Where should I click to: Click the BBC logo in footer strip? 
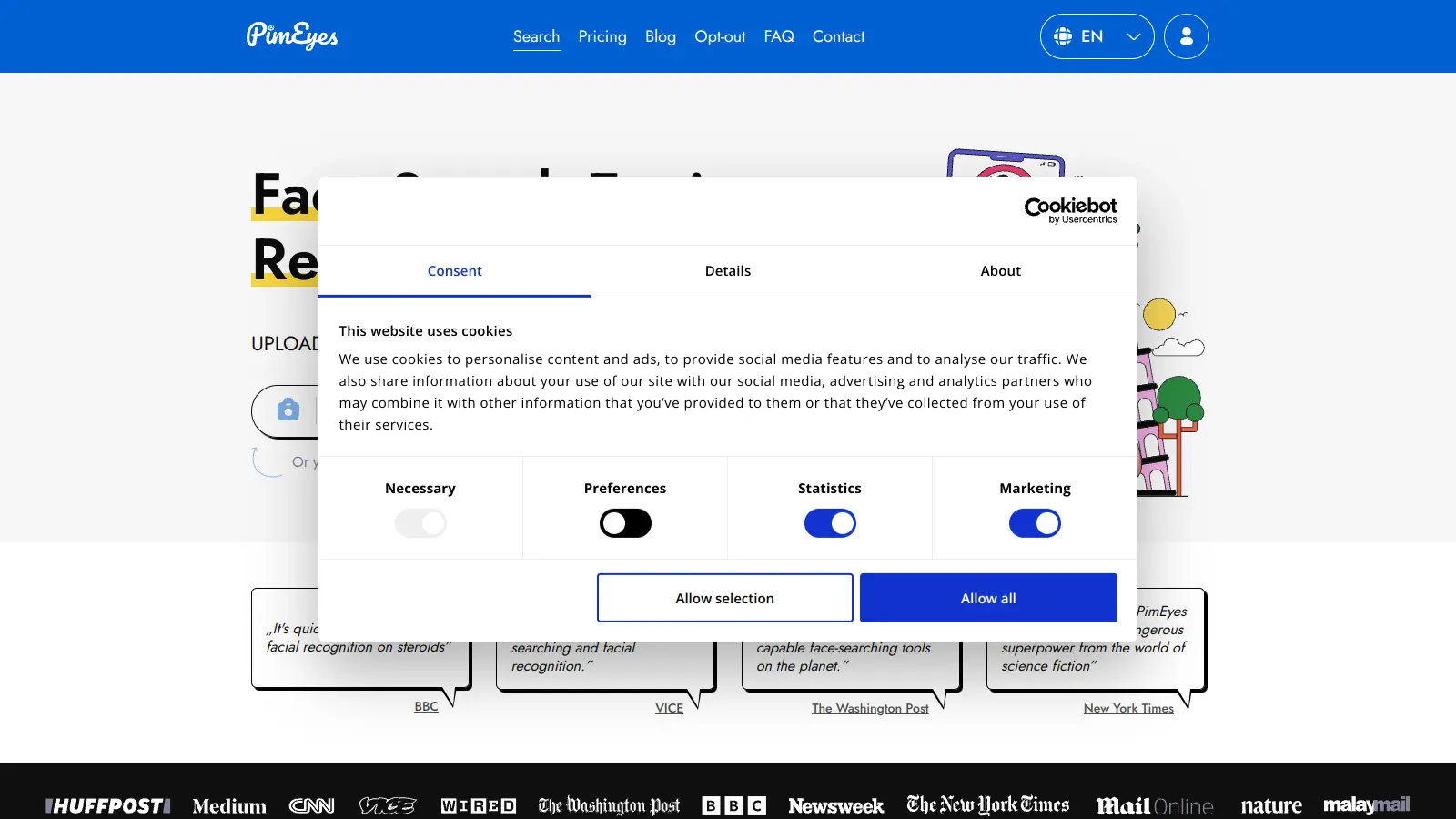733,805
